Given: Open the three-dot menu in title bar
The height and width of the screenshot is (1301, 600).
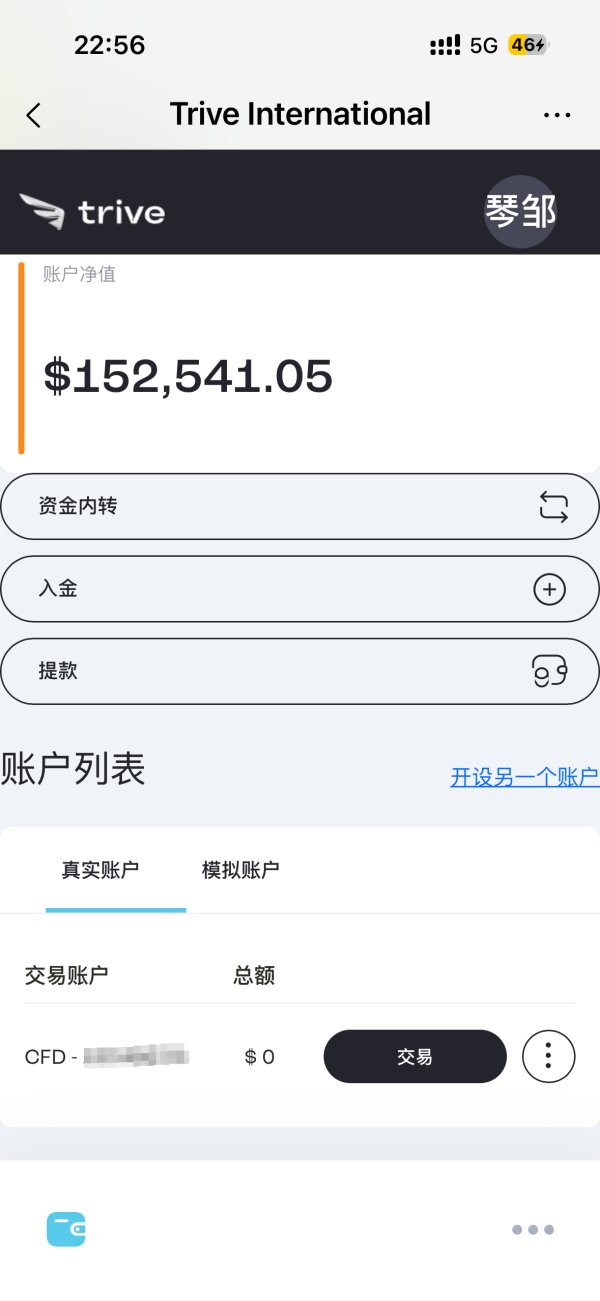Looking at the screenshot, I should tap(557, 115).
